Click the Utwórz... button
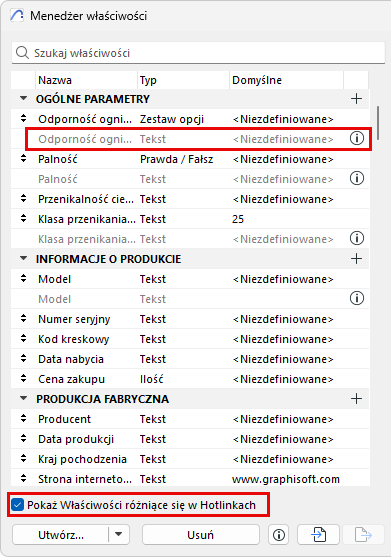 click(60, 535)
